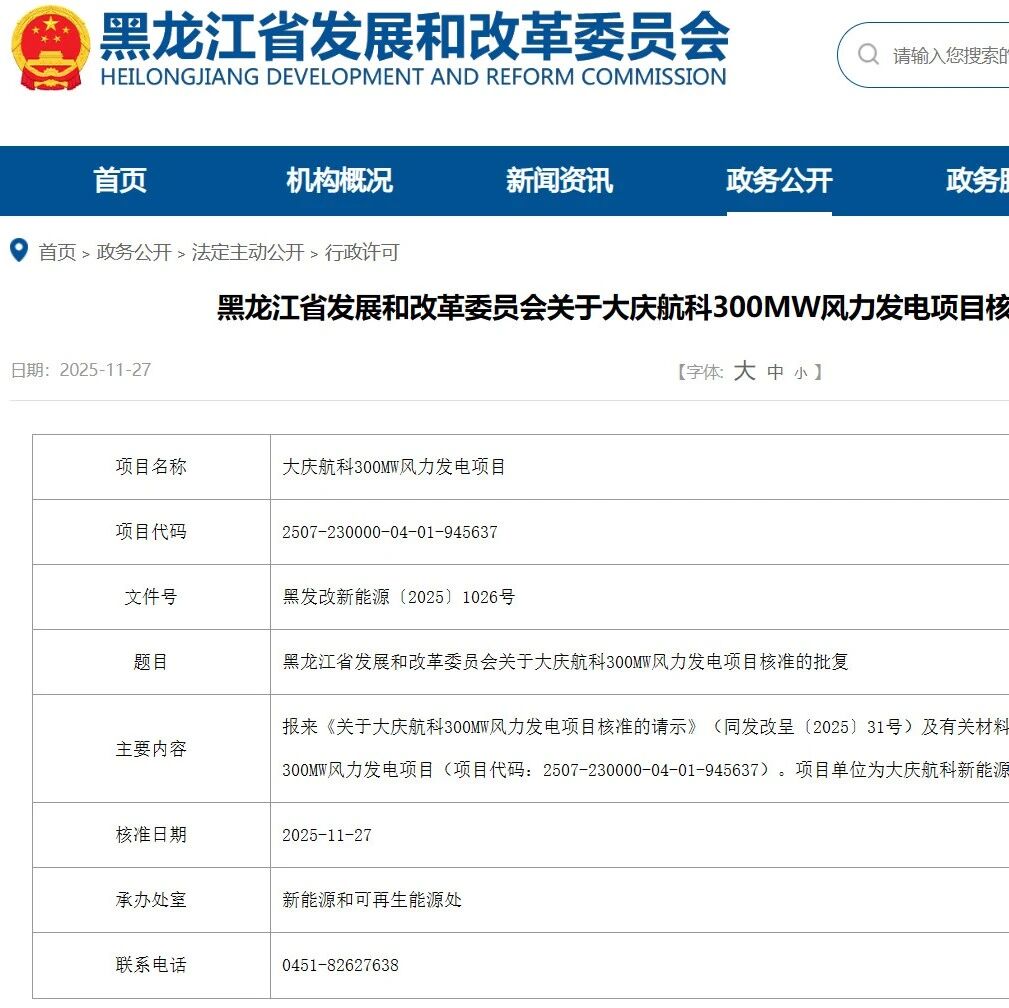Click the 主要内容 label cell
The image size is (1009, 1008).
click(151, 749)
